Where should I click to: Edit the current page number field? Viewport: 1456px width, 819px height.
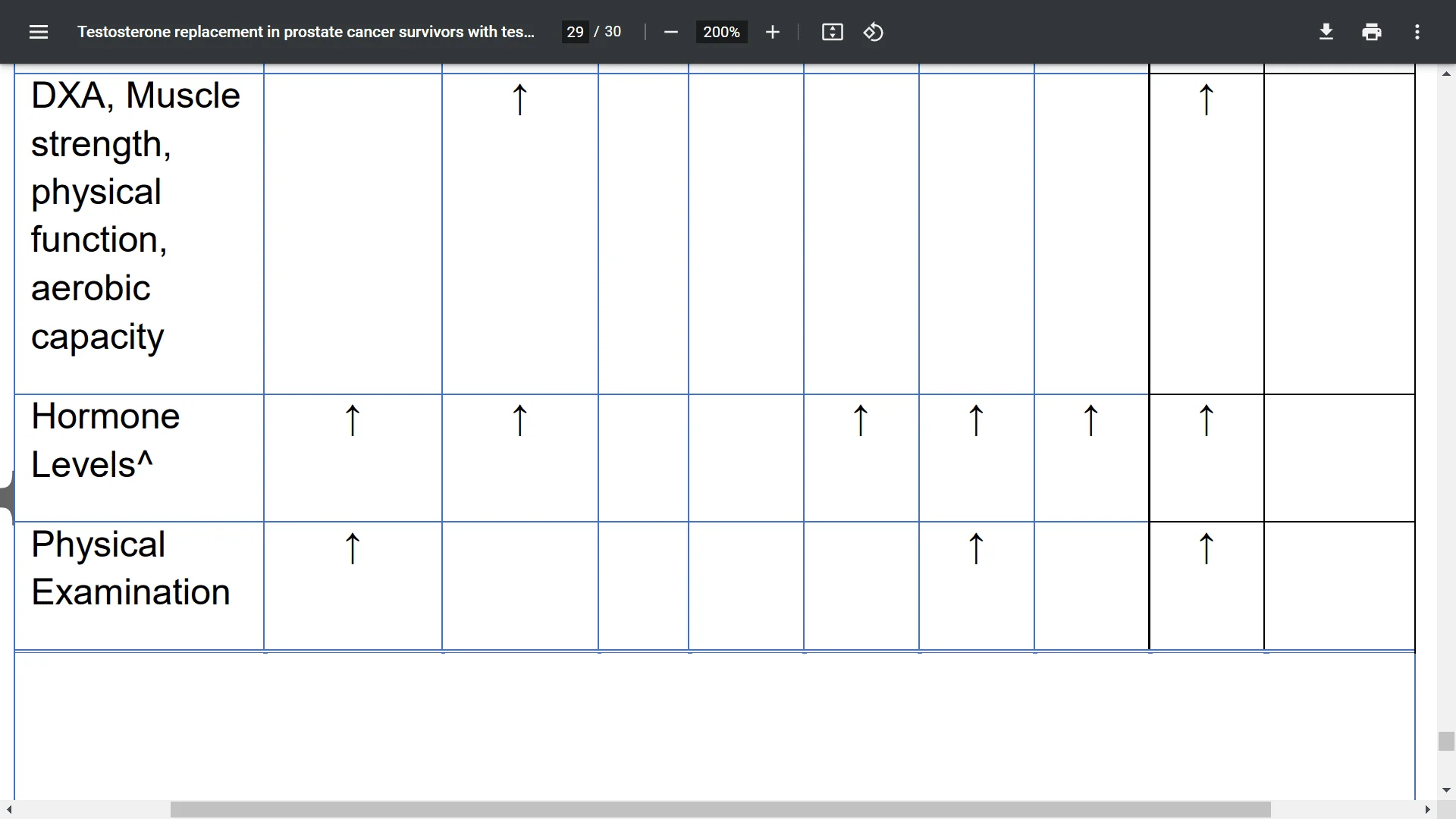[575, 32]
